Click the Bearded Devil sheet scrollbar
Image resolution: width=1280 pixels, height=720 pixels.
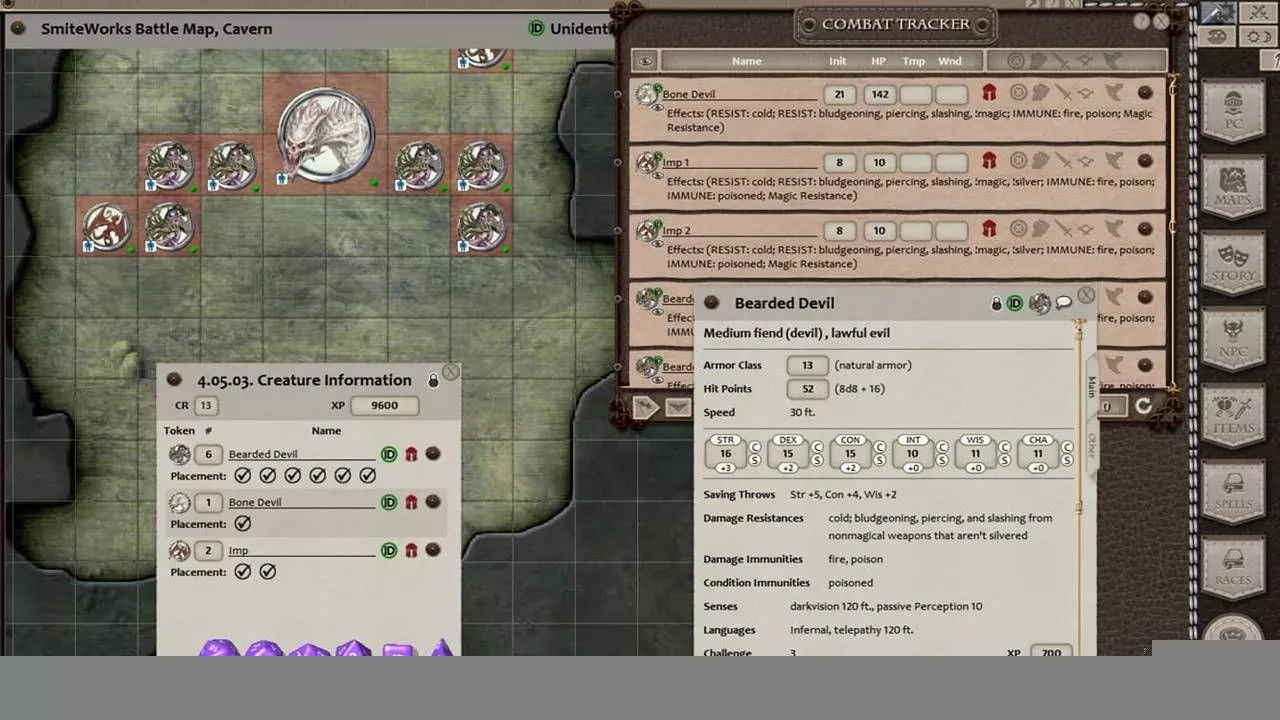pyautogui.click(x=1078, y=486)
